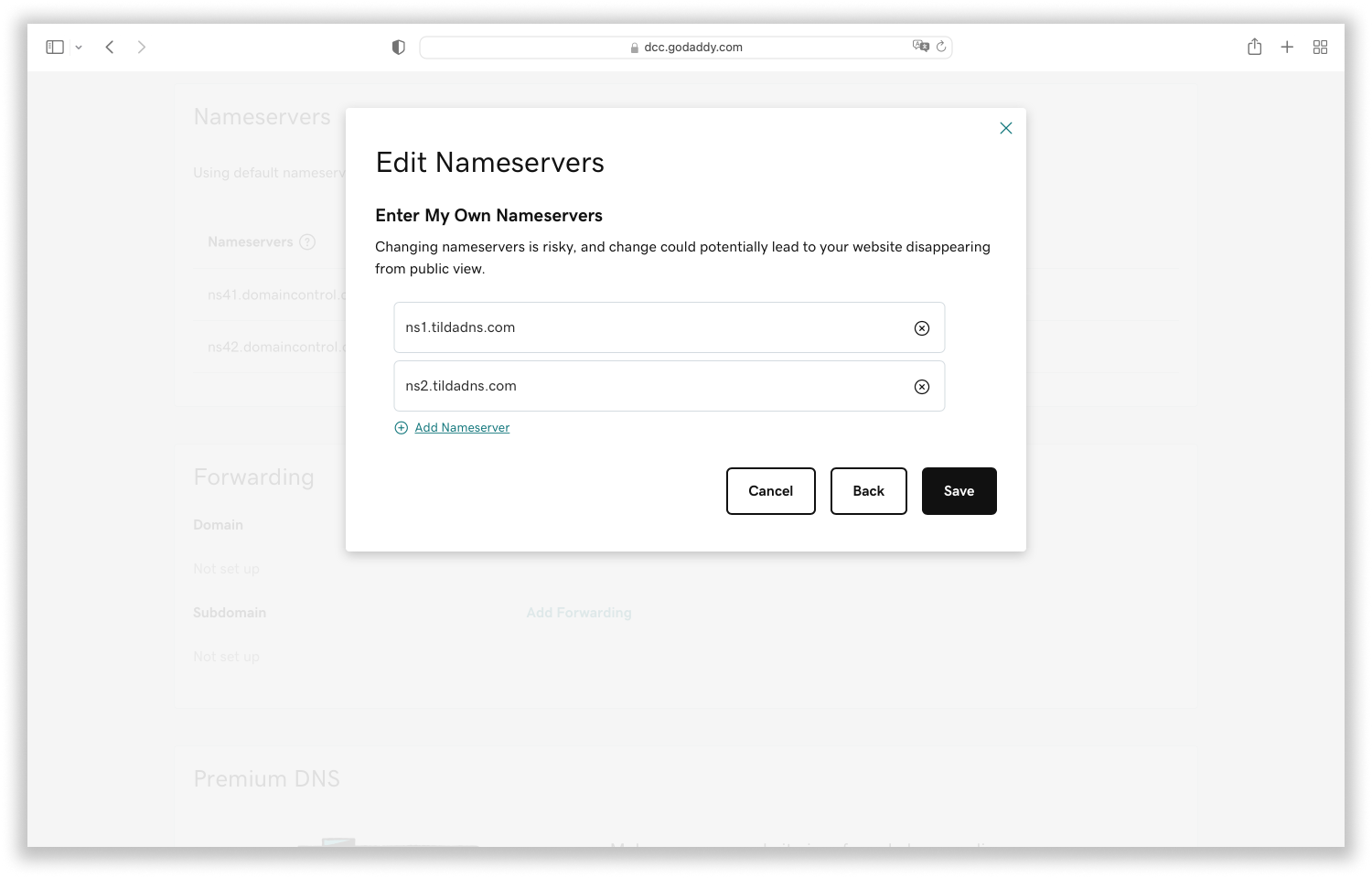Open the Share menu
This screenshot has width=1372, height=878.
(1254, 47)
